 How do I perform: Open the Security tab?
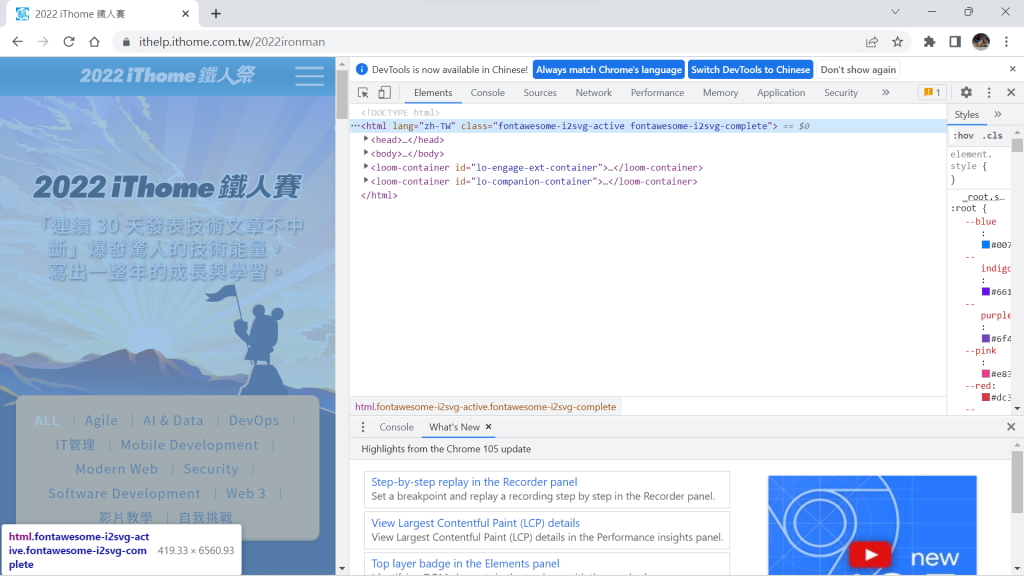tap(840, 93)
